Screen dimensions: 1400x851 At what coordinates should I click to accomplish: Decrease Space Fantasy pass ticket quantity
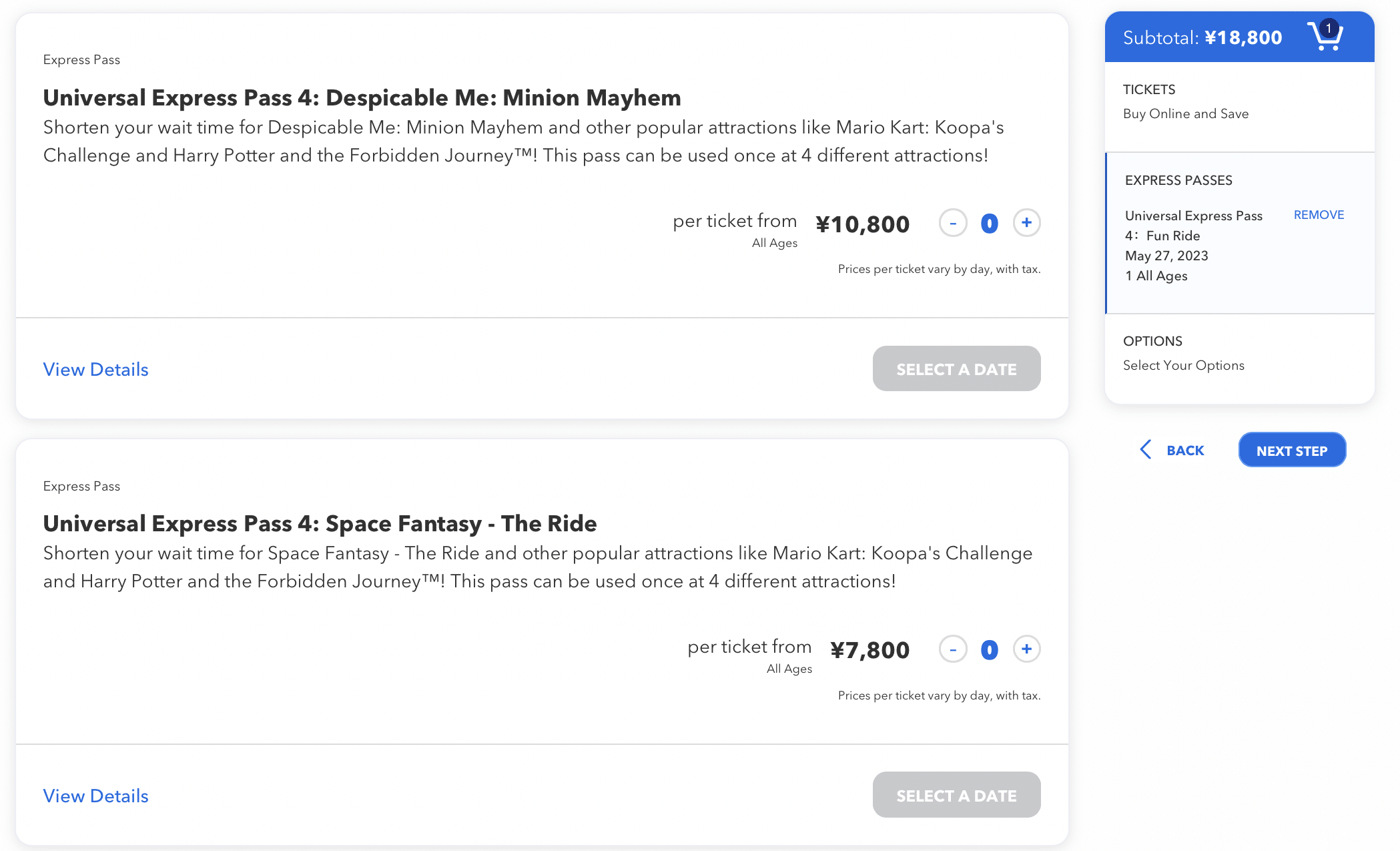(x=953, y=649)
